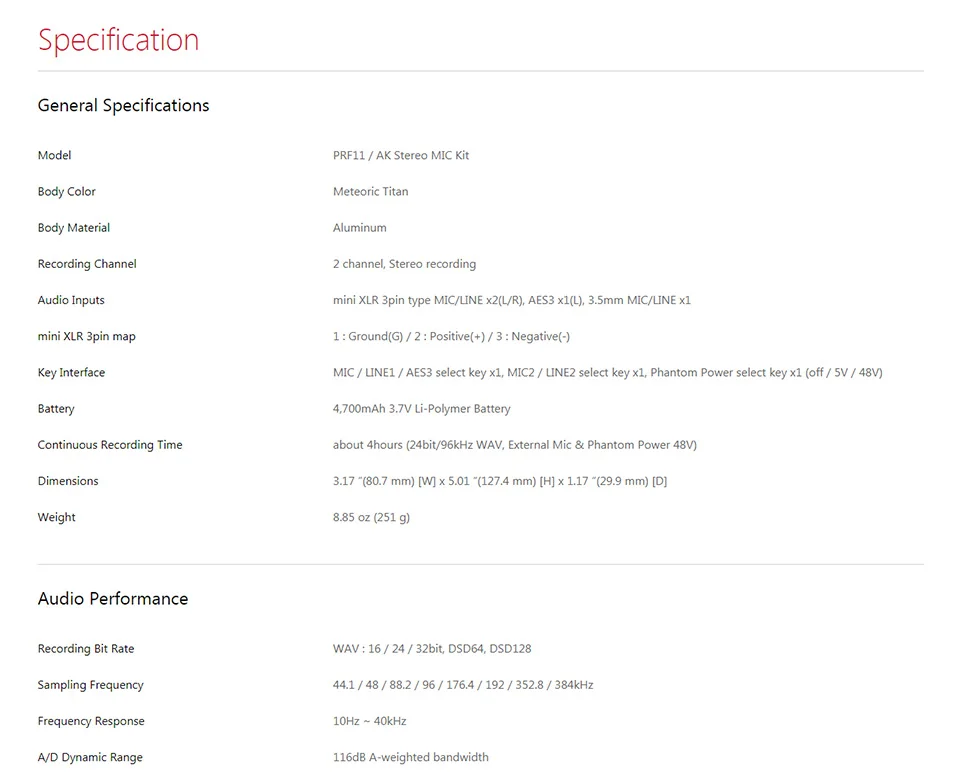
Task: Click the 8.85 oz (251 g) weight value
Action: 371,517
